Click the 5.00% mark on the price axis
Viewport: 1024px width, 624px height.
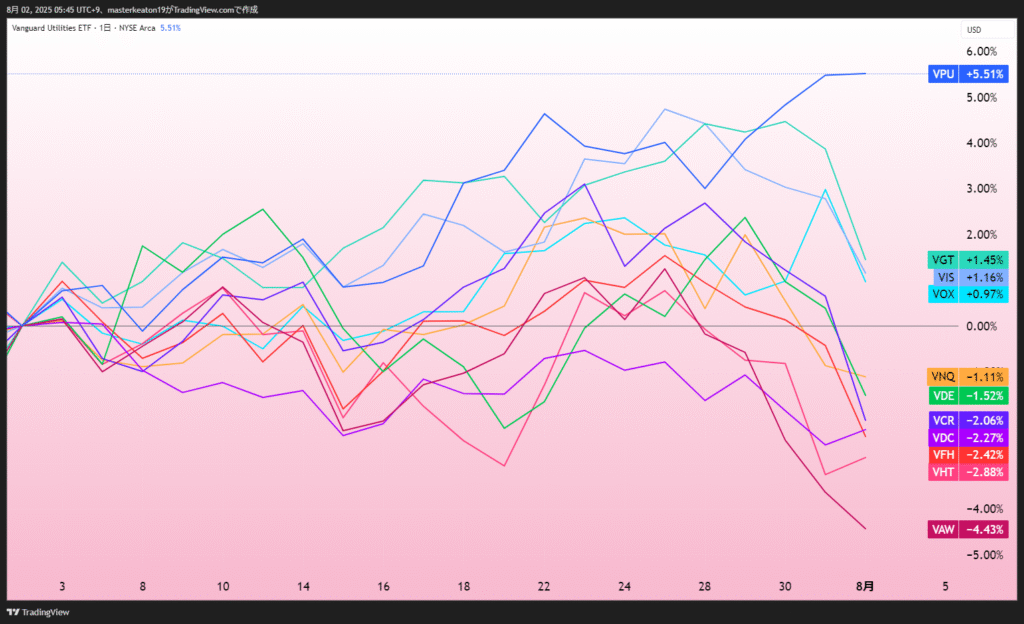pos(982,97)
